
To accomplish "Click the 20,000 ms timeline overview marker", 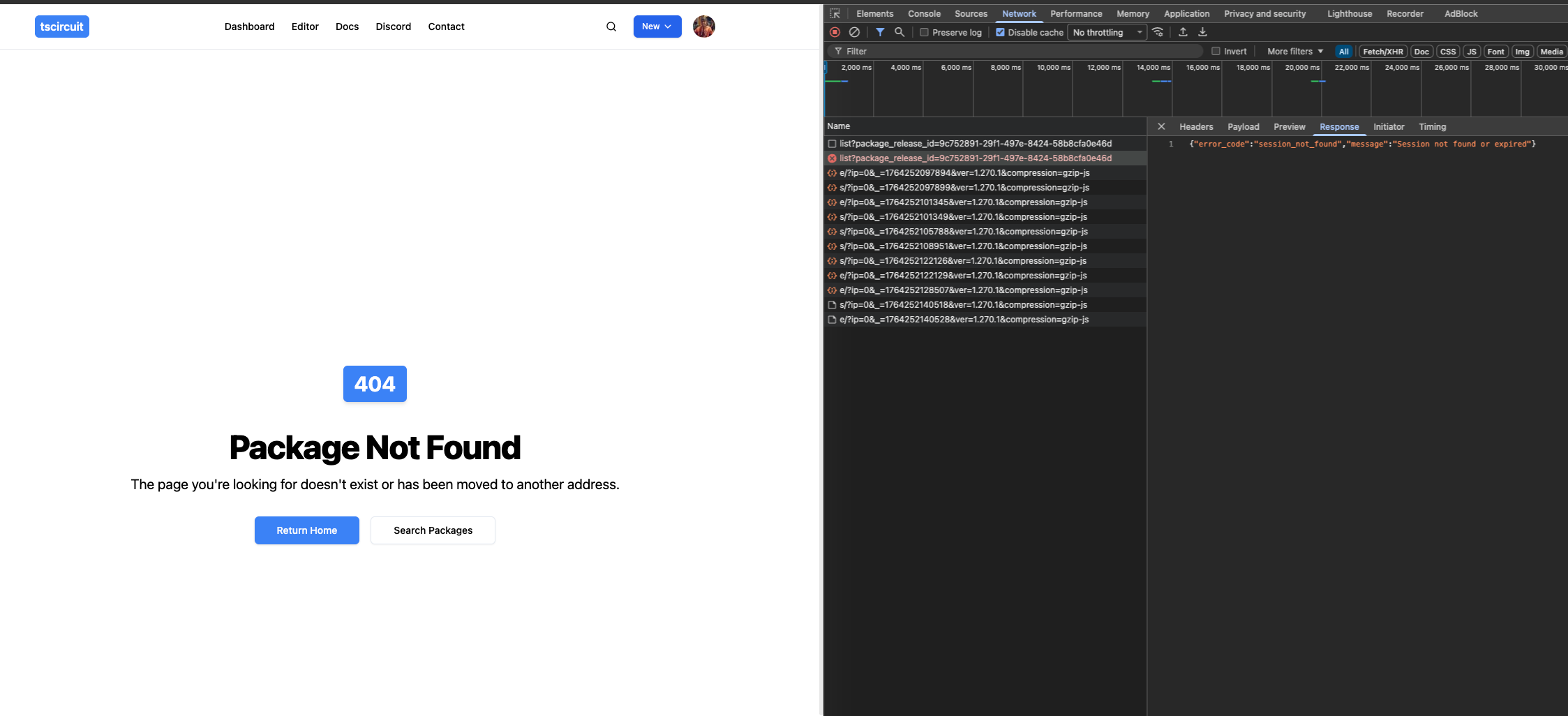I will 1302,68.
